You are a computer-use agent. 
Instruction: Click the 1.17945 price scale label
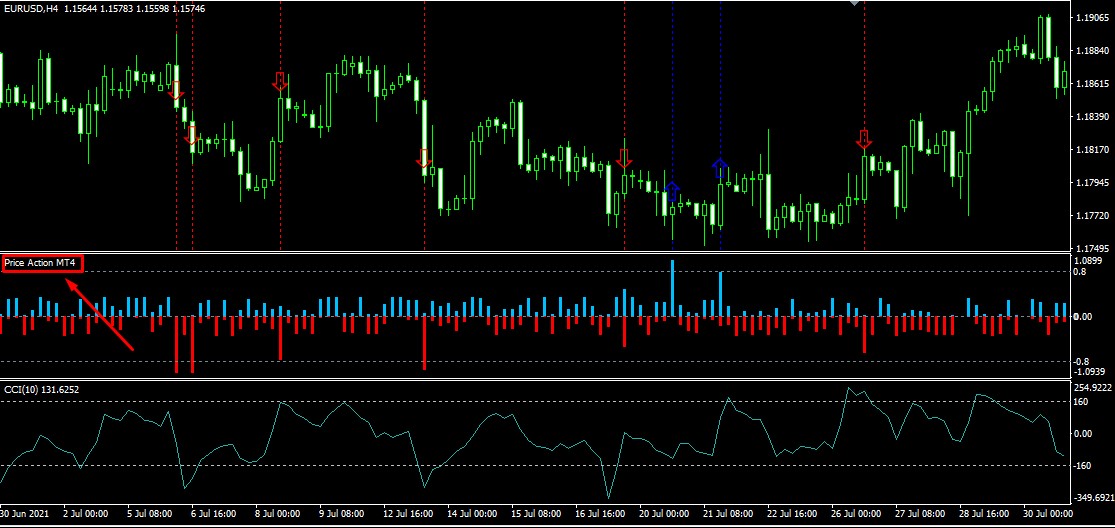pyautogui.click(x=1093, y=183)
